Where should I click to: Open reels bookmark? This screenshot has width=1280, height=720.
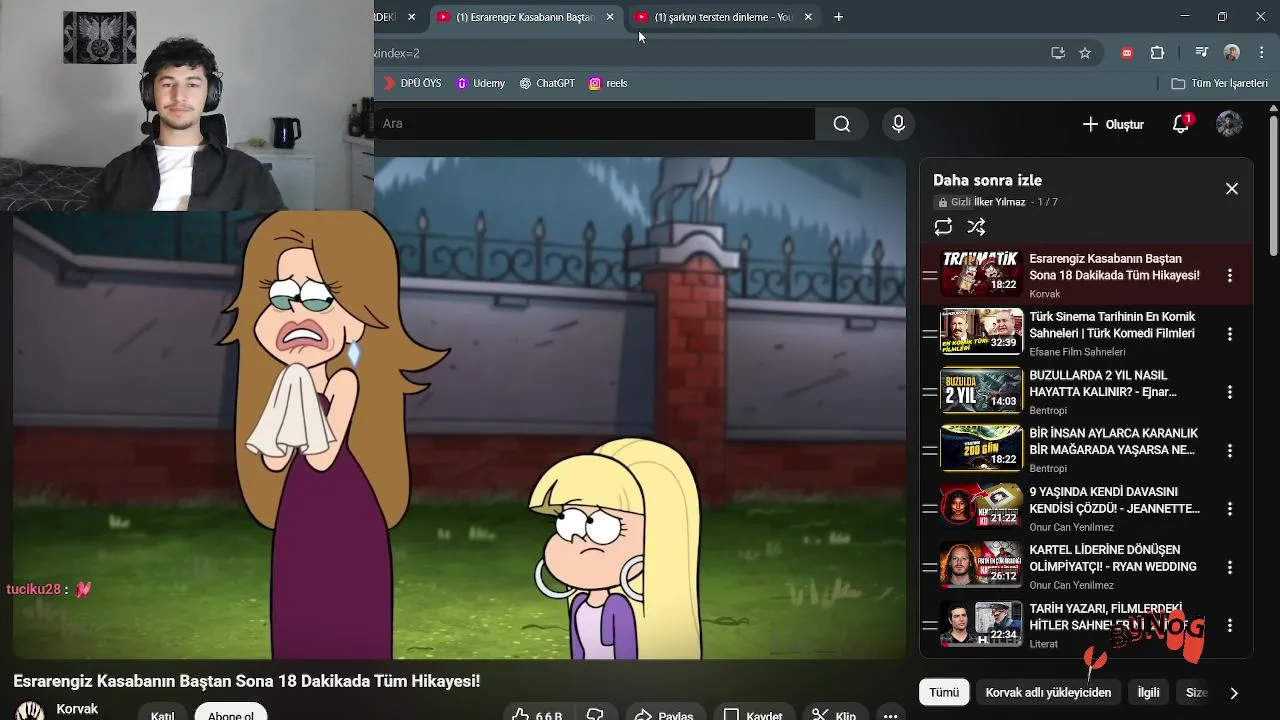click(x=608, y=83)
